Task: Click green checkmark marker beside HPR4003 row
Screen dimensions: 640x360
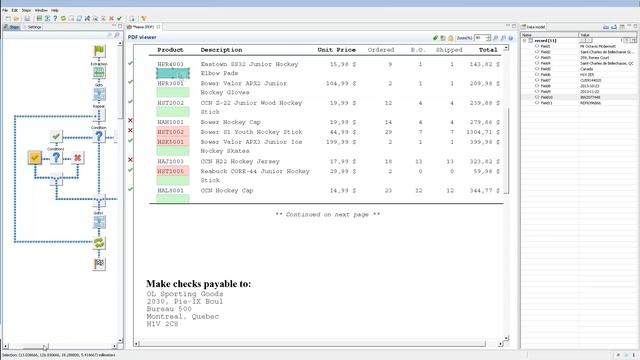Action: click(x=130, y=63)
